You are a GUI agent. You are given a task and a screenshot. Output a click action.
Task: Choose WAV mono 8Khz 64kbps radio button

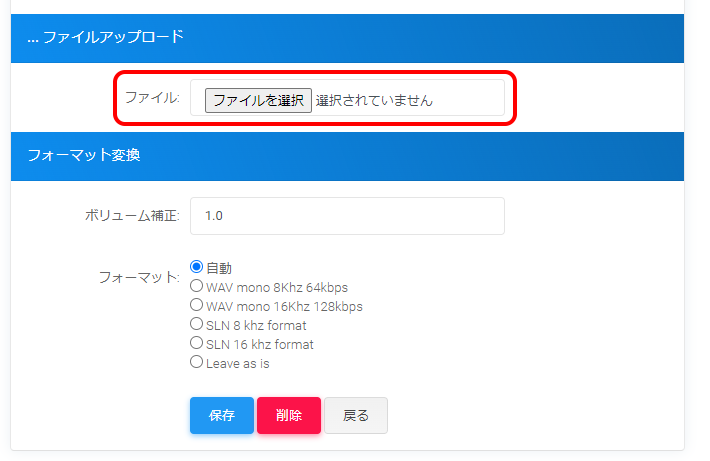197,286
